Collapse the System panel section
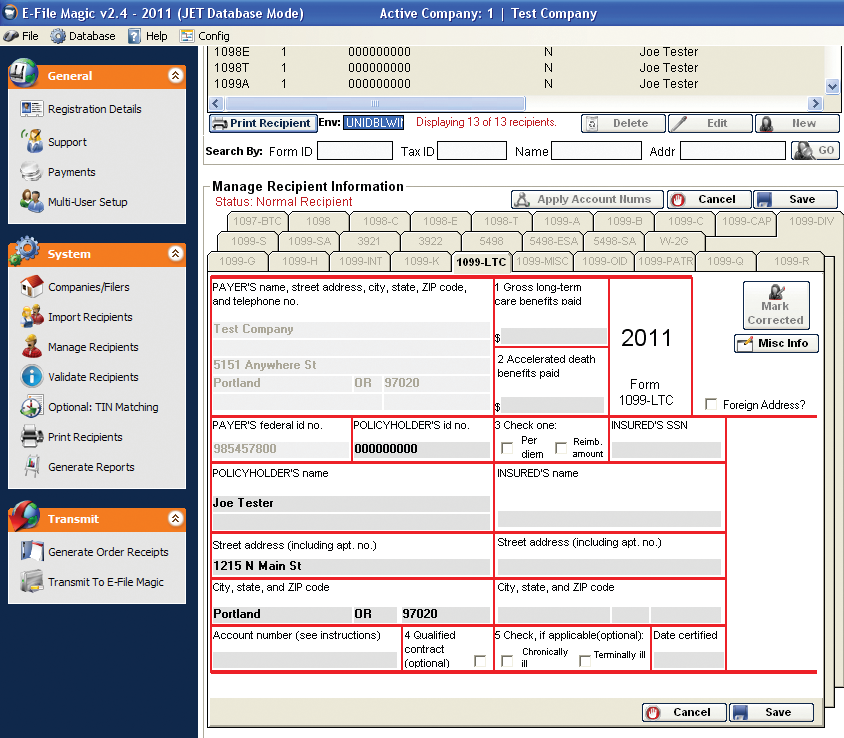 [175, 254]
